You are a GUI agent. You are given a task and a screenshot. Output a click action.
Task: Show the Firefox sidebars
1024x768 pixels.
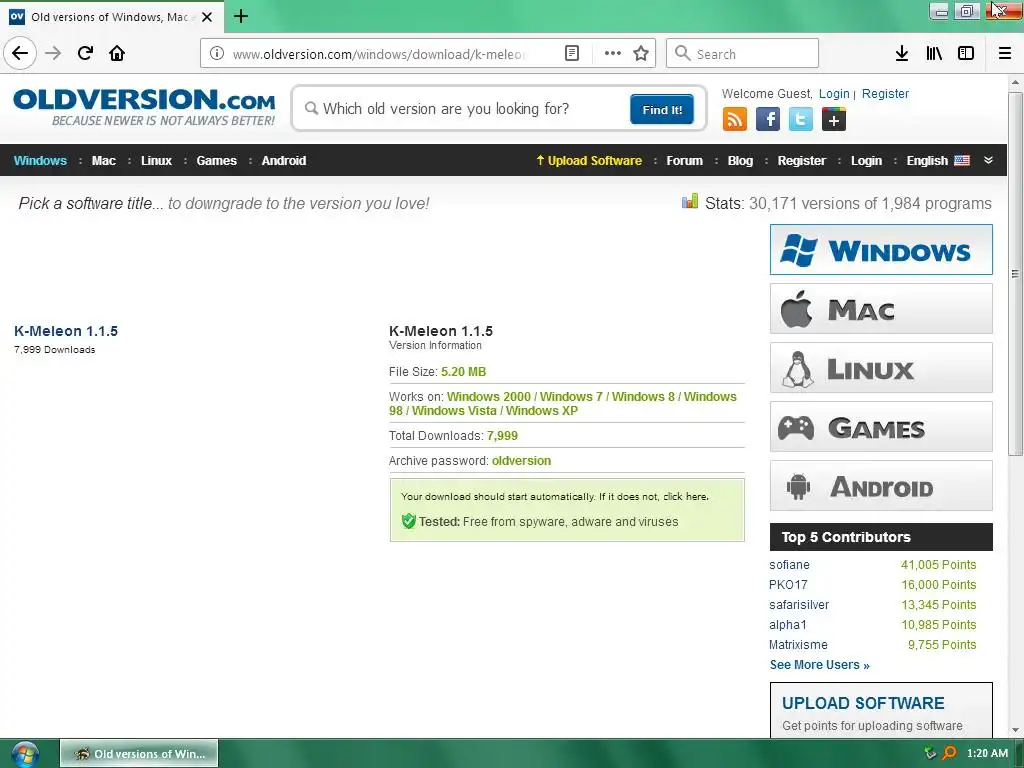[966, 54]
